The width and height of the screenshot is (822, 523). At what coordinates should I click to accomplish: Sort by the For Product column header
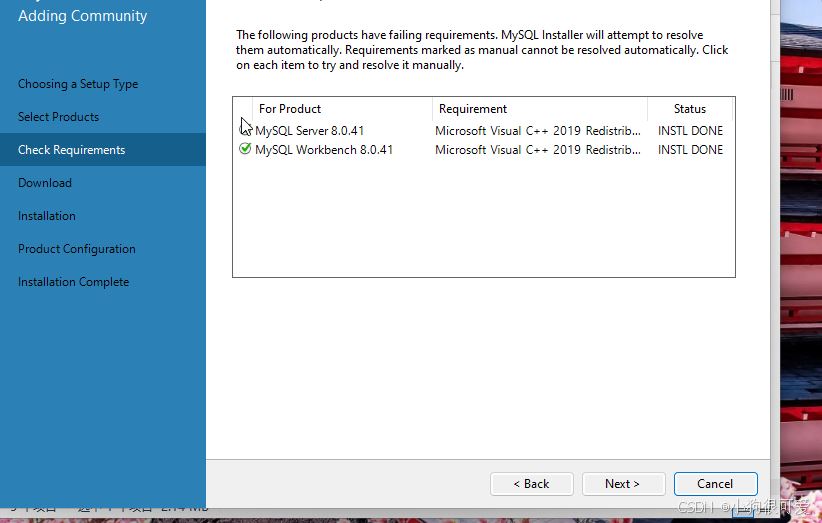tap(342, 109)
